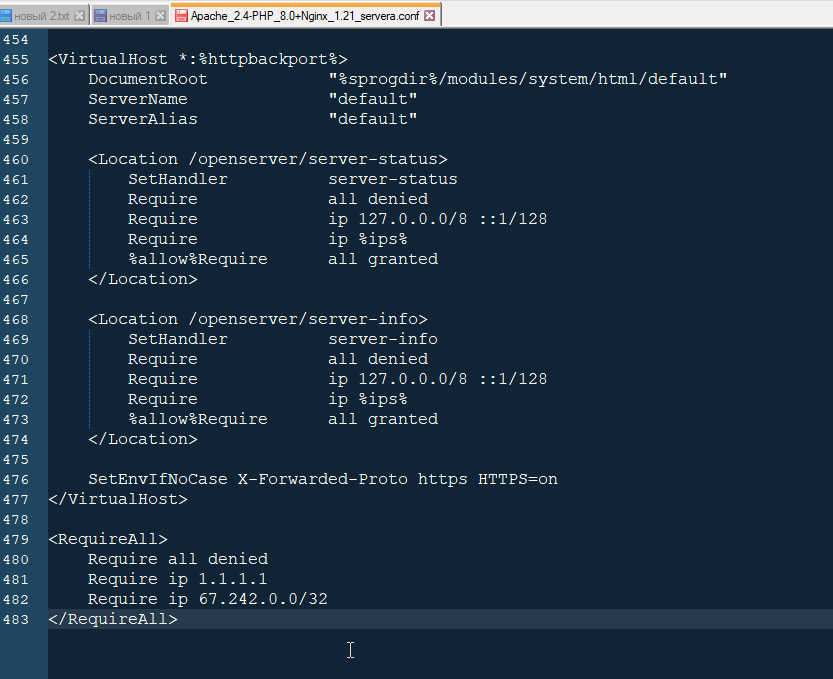The width and height of the screenshot is (833, 679).
Task: Select line number 483 in the gutter
Action: coord(16,619)
